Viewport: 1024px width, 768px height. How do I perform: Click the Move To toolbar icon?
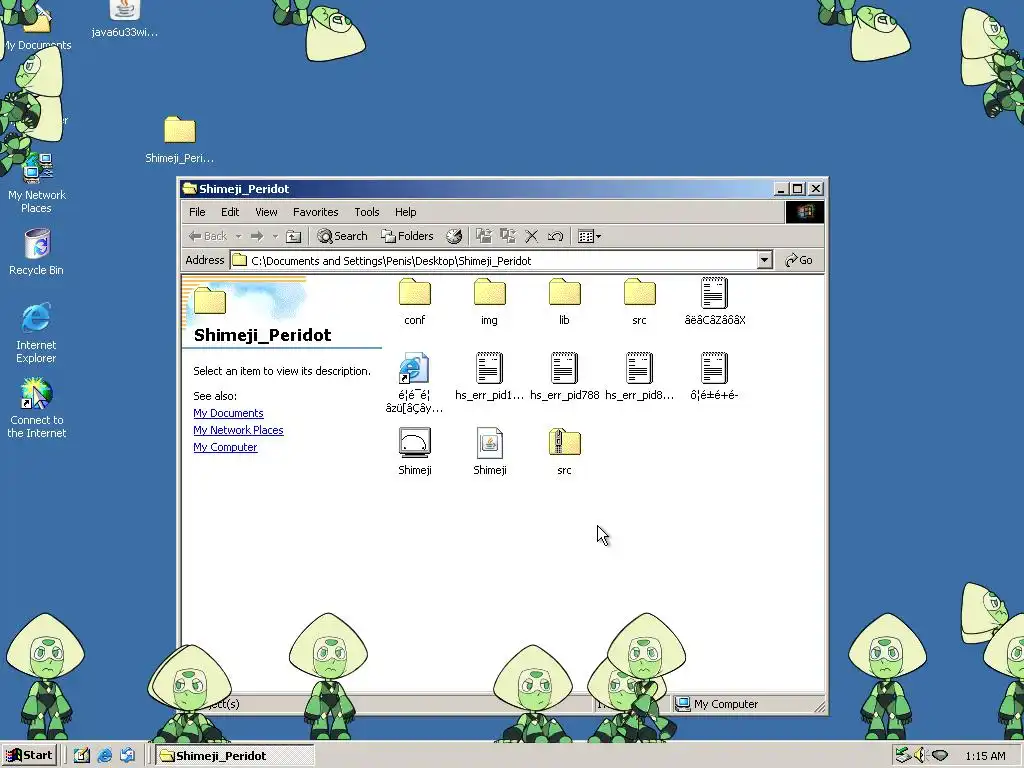point(484,236)
